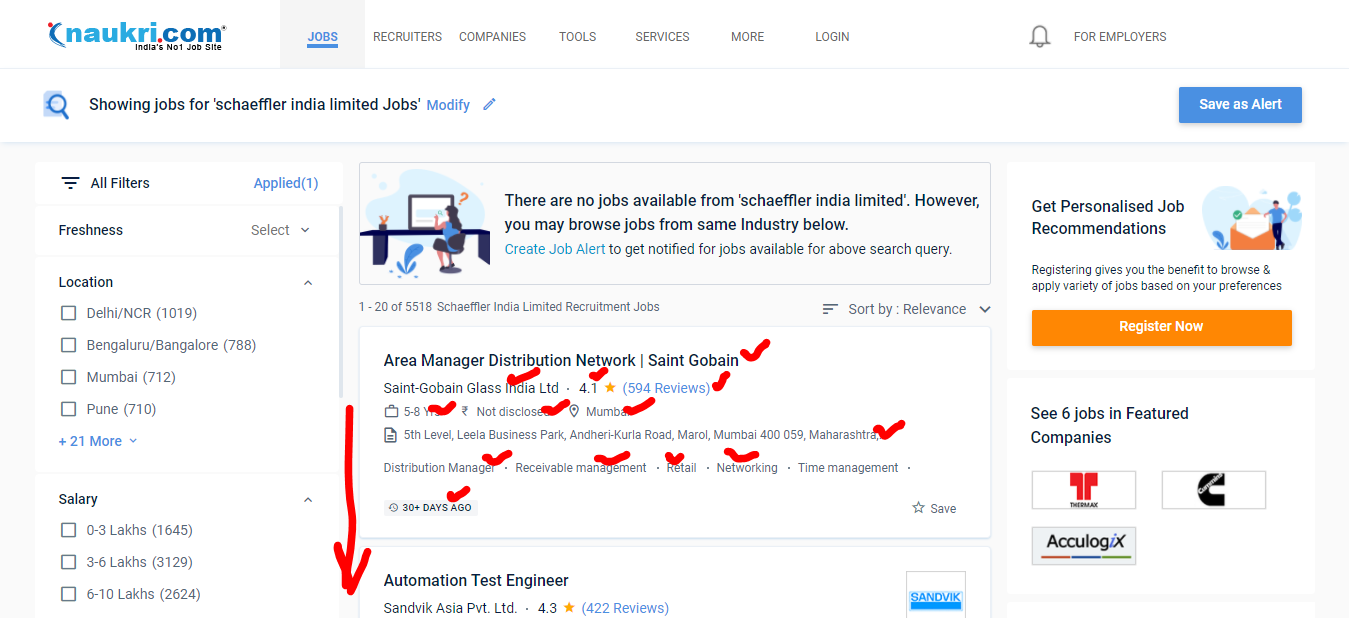Open the JOBS menu
1349x618 pixels.
click(322, 37)
